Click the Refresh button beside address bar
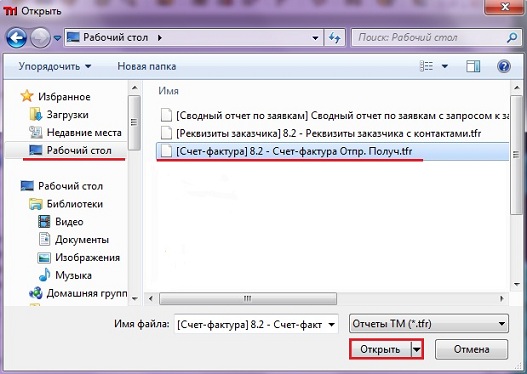Screen dimensions: 527x374 (x=334, y=38)
